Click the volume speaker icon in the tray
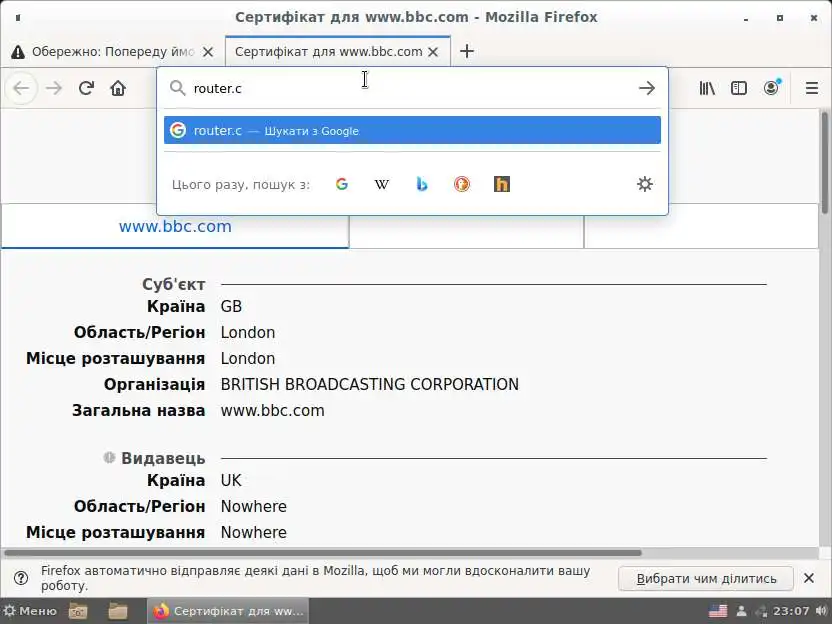Screen dimensions: 832x624 click(821, 611)
